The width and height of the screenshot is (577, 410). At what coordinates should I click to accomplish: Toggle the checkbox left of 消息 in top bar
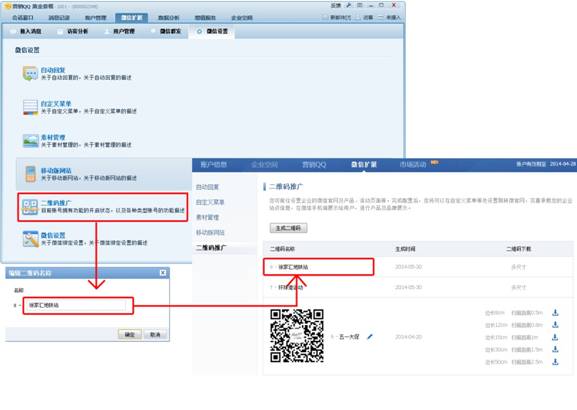coord(358,17)
